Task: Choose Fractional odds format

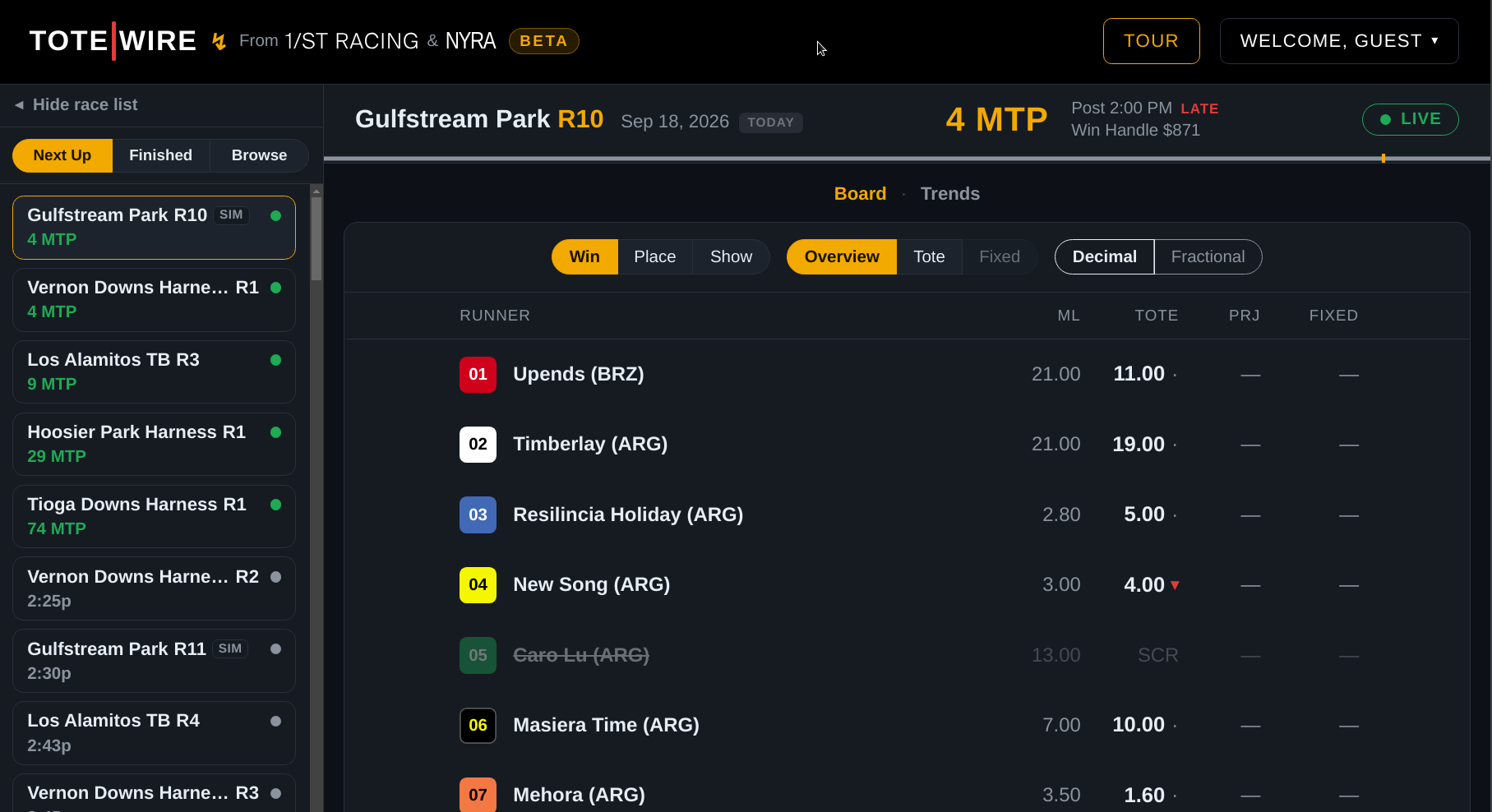Action: [1208, 256]
